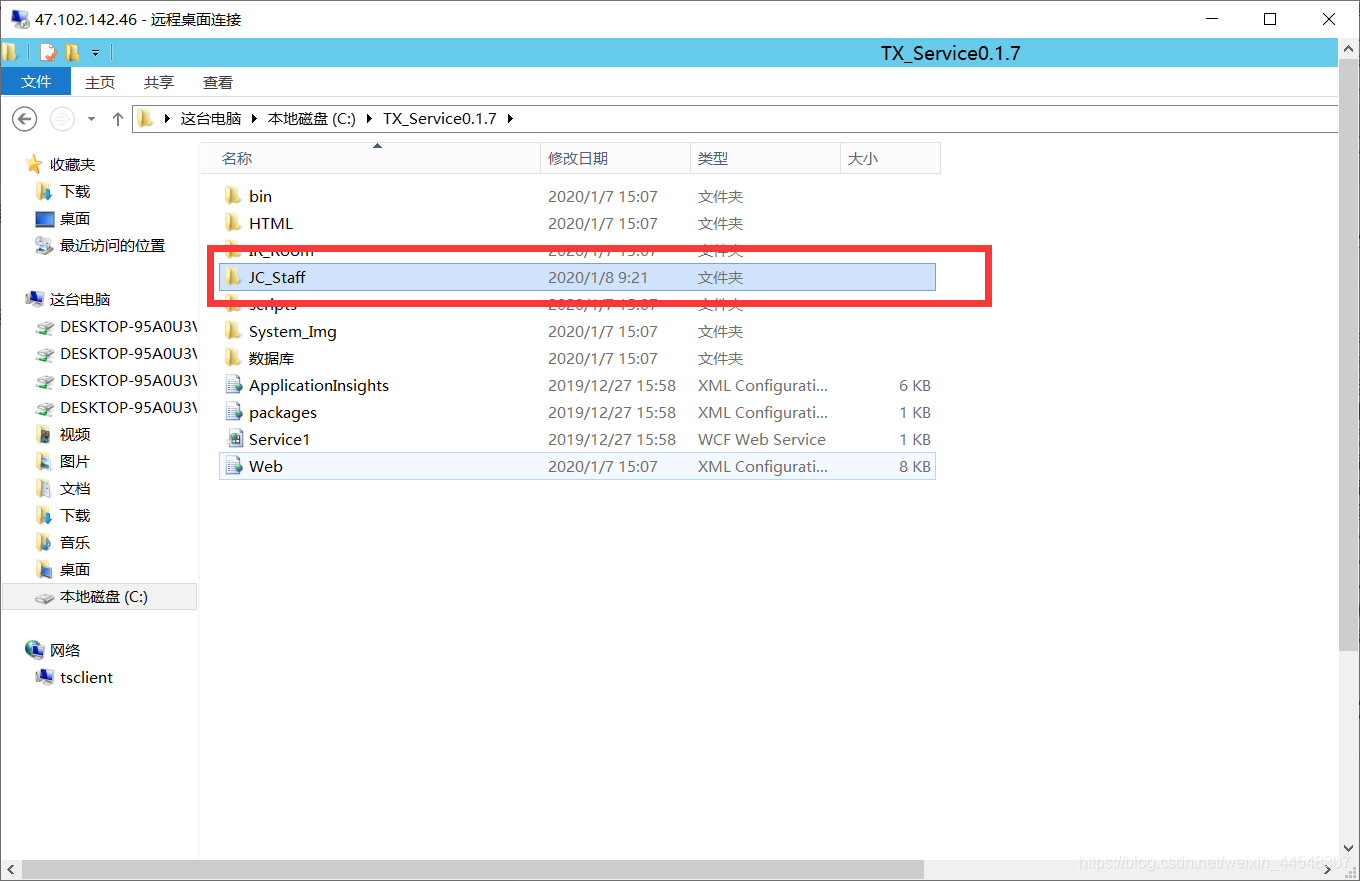The height and width of the screenshot is (881, 1360).
Task: Click the 音乐 folder icon
Action: pyautogui.click(x=44, y=542)
